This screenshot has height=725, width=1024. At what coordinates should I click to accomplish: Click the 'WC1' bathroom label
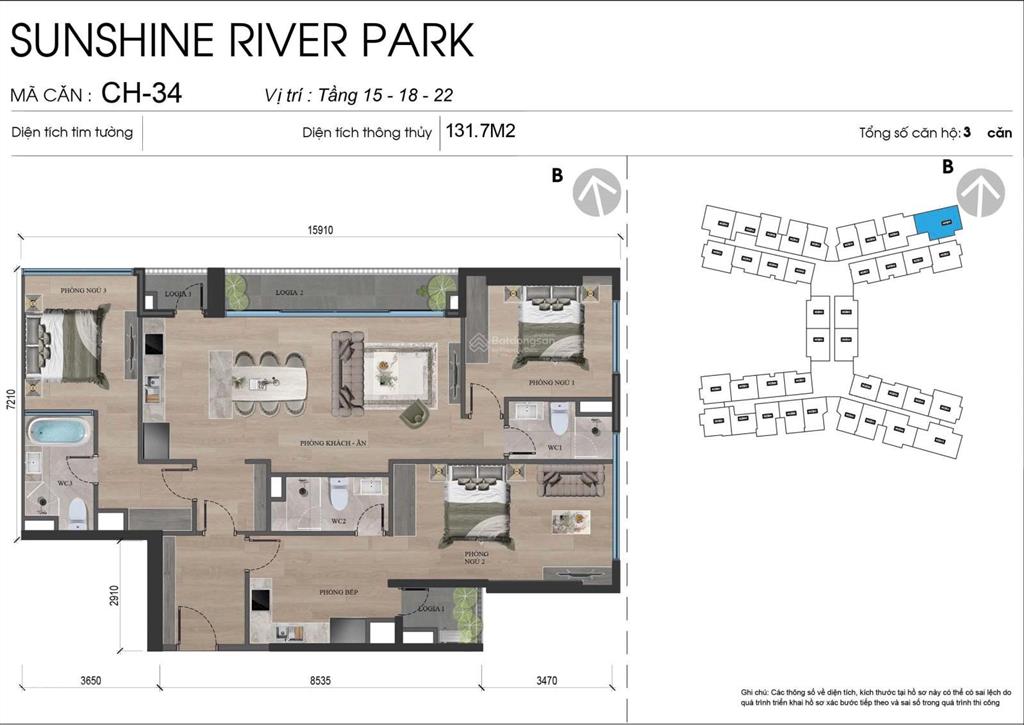click(x=554, y=448)
